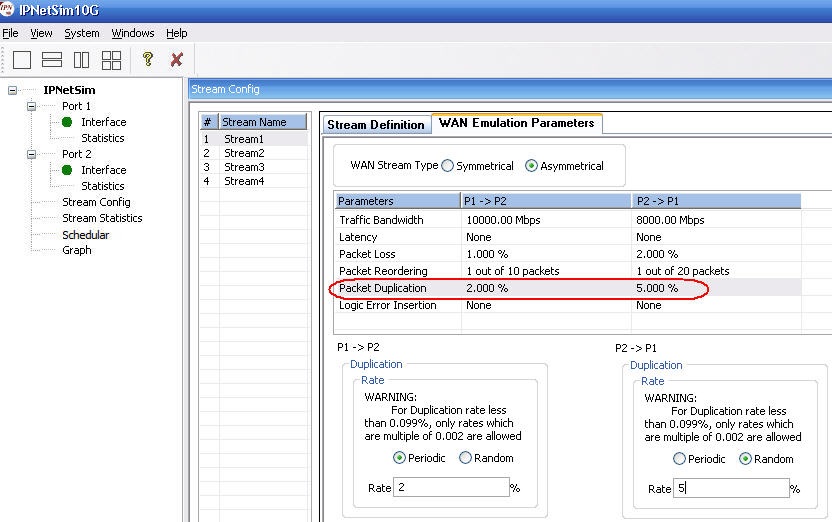Select Port 2 in the tree

click(x=76, y=154)
